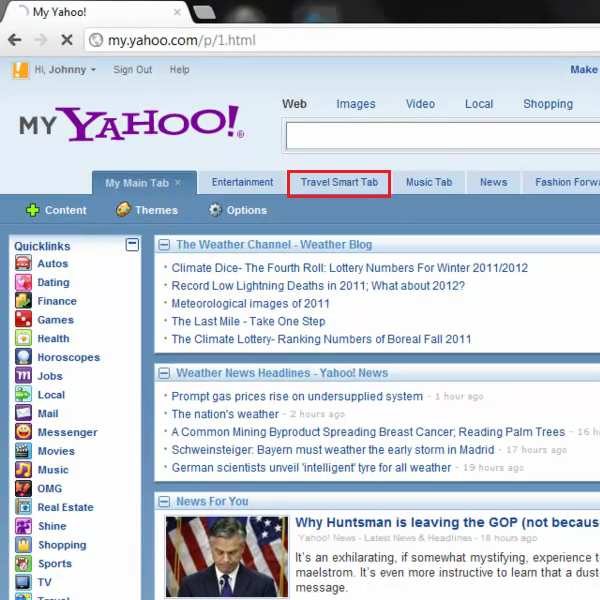Open a new browser tab
The width and height of the screenshot is (600, 600).
coord(204,12)
